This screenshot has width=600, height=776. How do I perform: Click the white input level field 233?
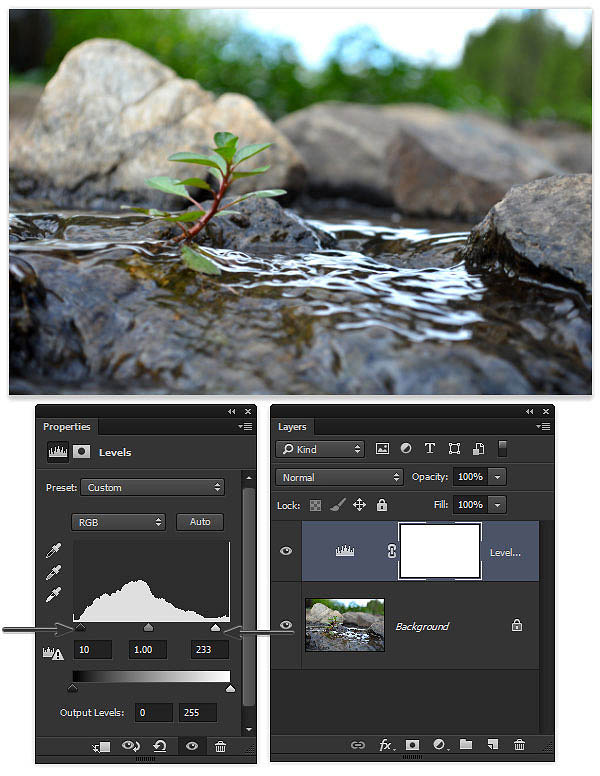pos(210,649)
